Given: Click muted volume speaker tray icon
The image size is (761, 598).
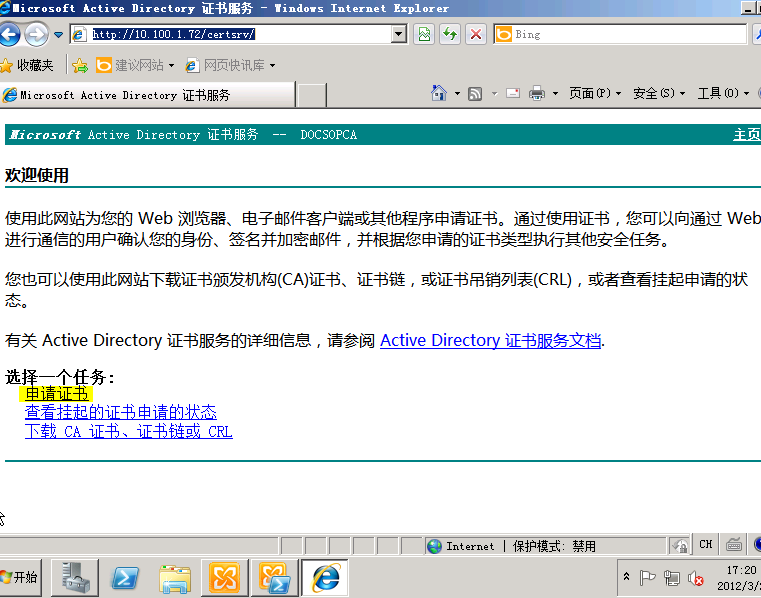Looking at the screenshot, I should (x=695, y=578).
